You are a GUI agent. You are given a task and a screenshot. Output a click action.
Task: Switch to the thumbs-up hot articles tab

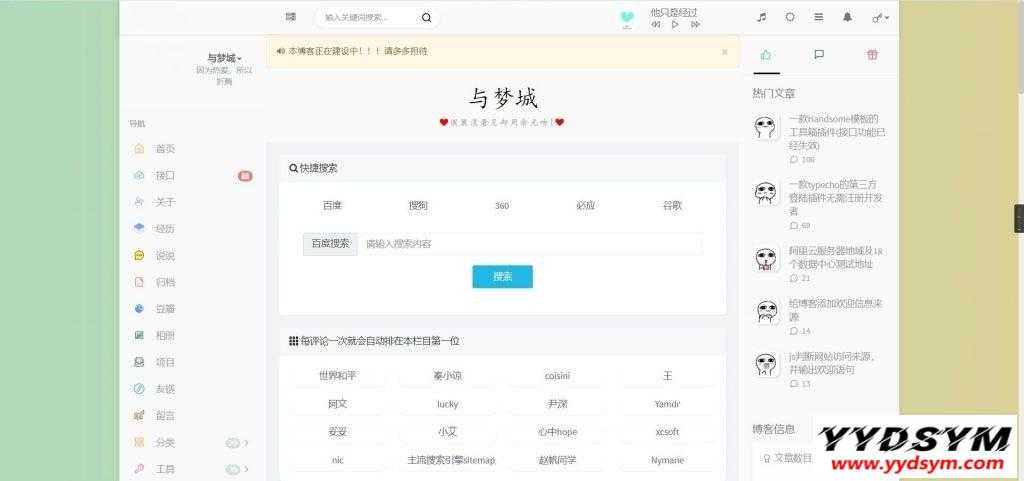click(766, 55)
